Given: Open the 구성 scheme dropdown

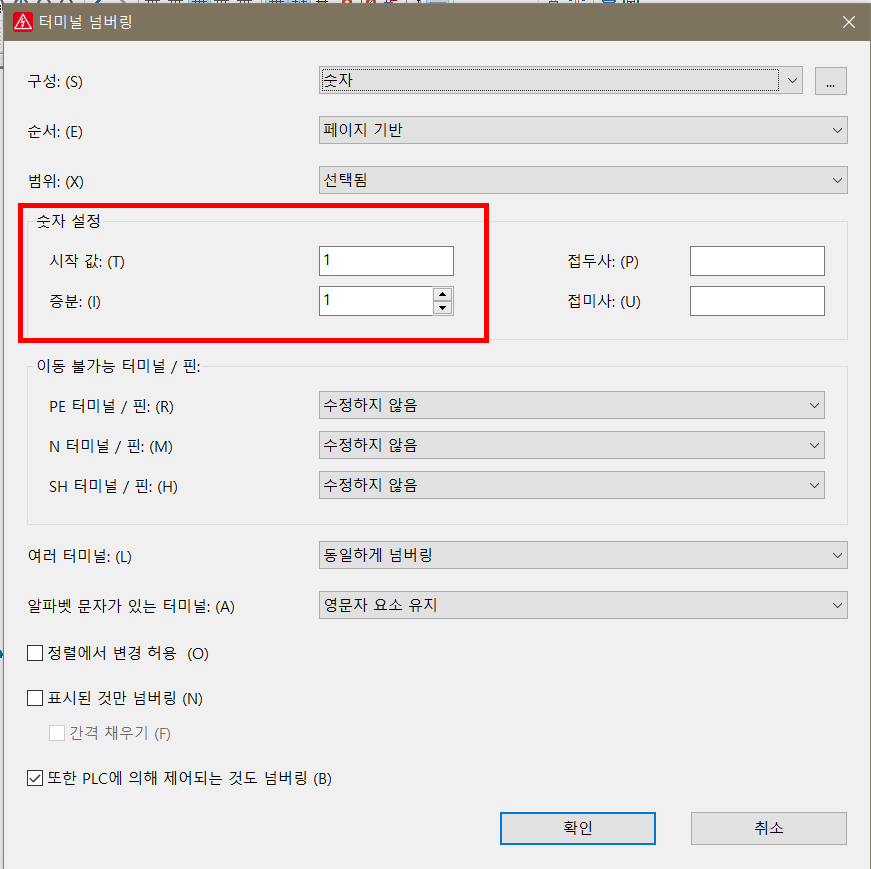Looking at the screenshot, I should pos(560,81).
